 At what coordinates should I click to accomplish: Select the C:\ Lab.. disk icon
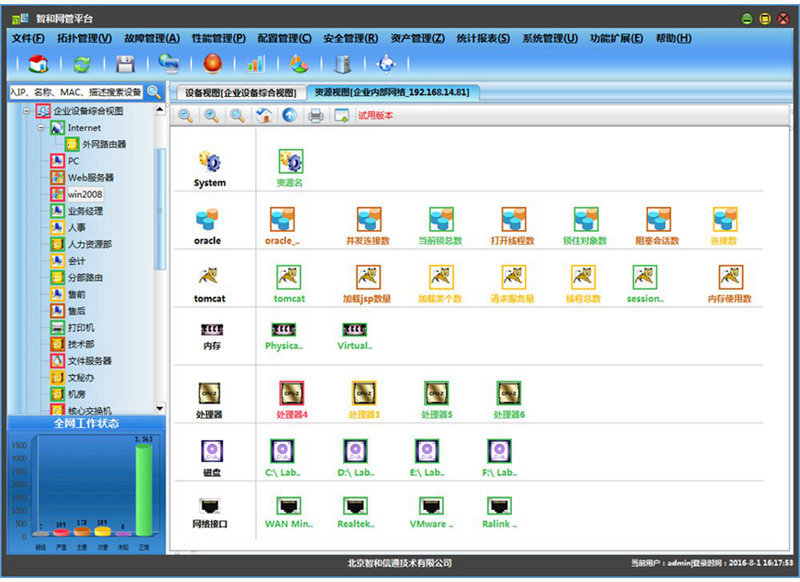click(x=282, y=451)
